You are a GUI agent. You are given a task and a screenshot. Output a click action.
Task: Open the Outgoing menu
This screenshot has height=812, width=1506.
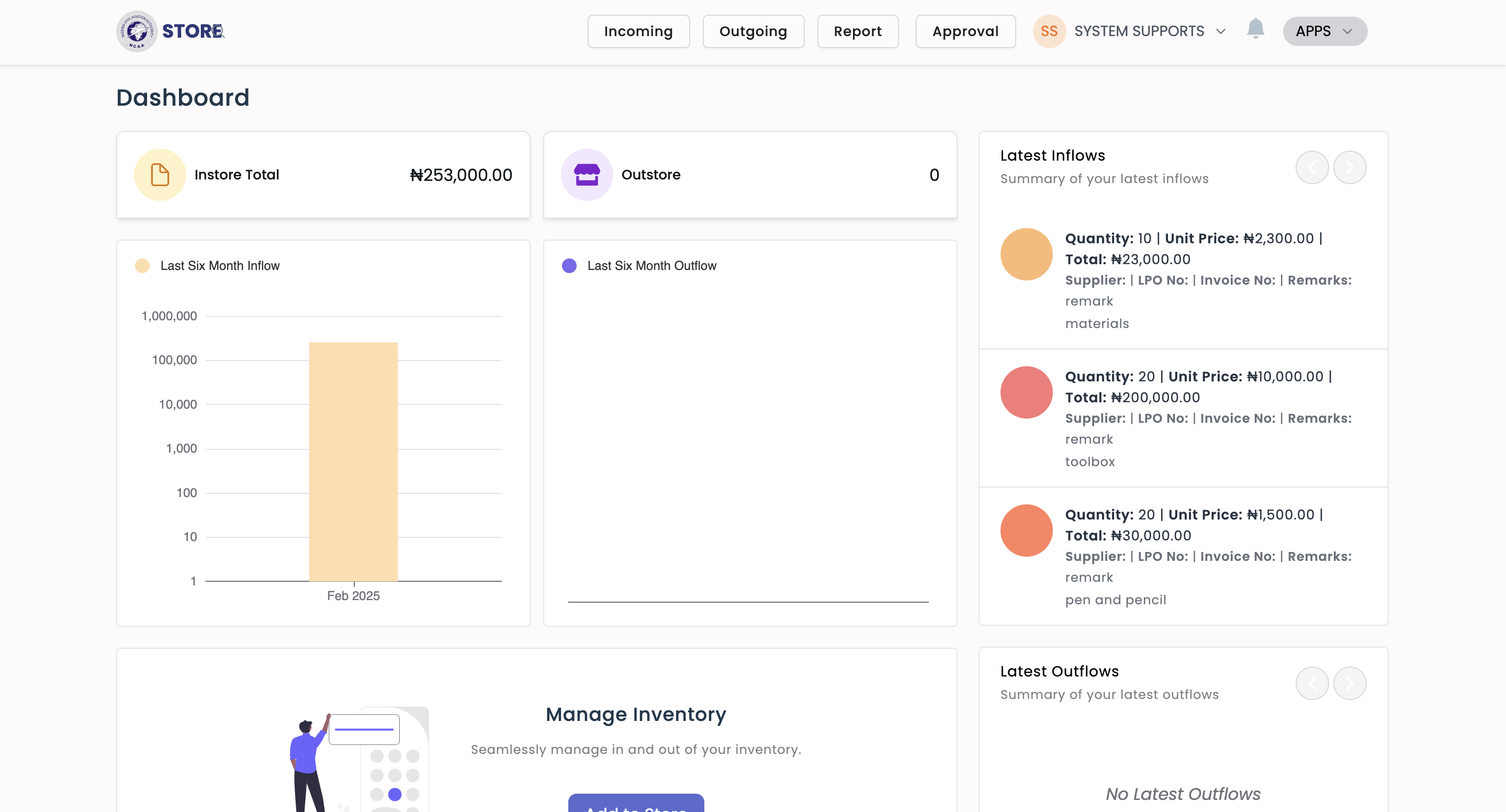click(752, 31)
